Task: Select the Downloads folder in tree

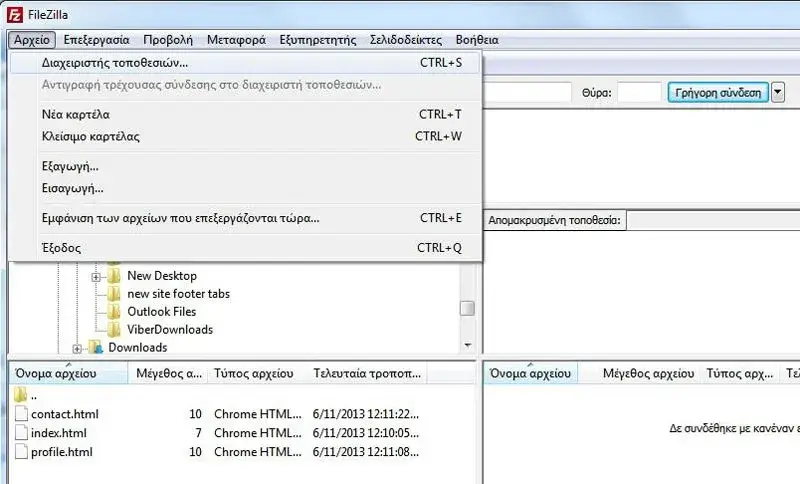Action: click(x=138, y=347)
